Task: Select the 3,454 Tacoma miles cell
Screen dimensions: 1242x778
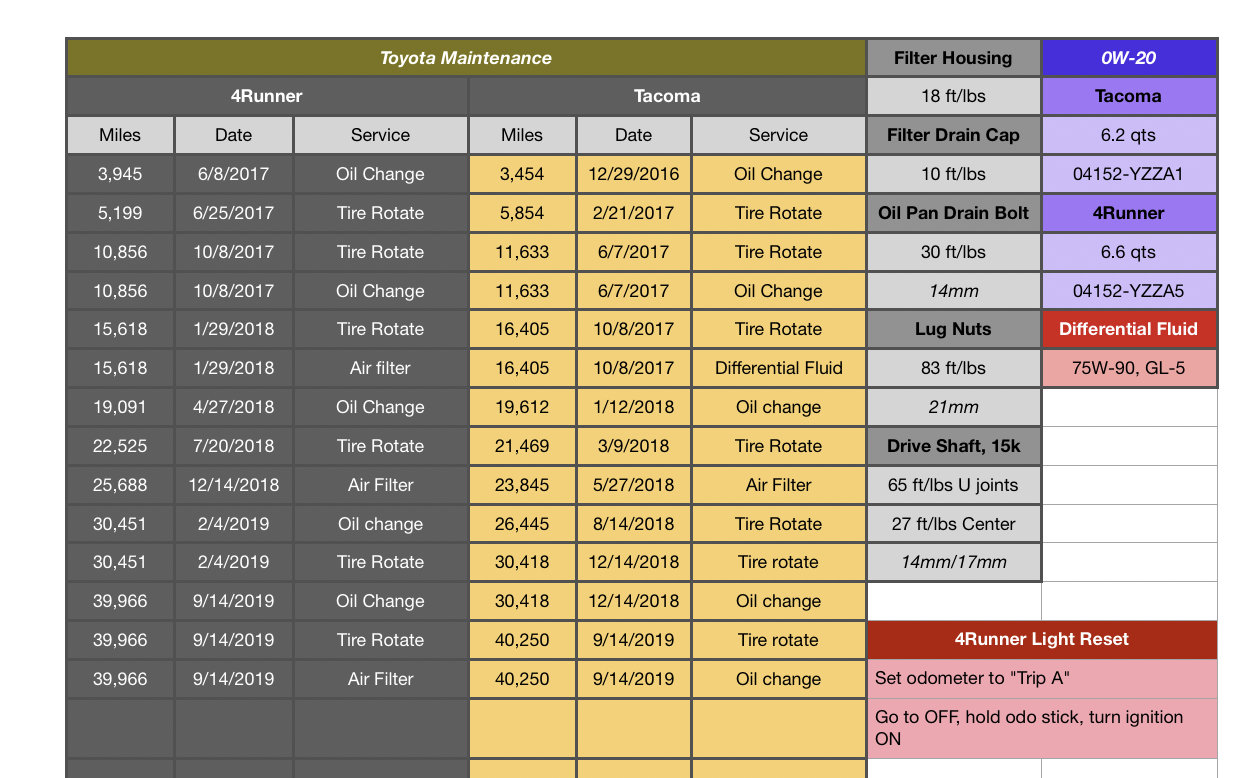Action: tap(522, 174)
